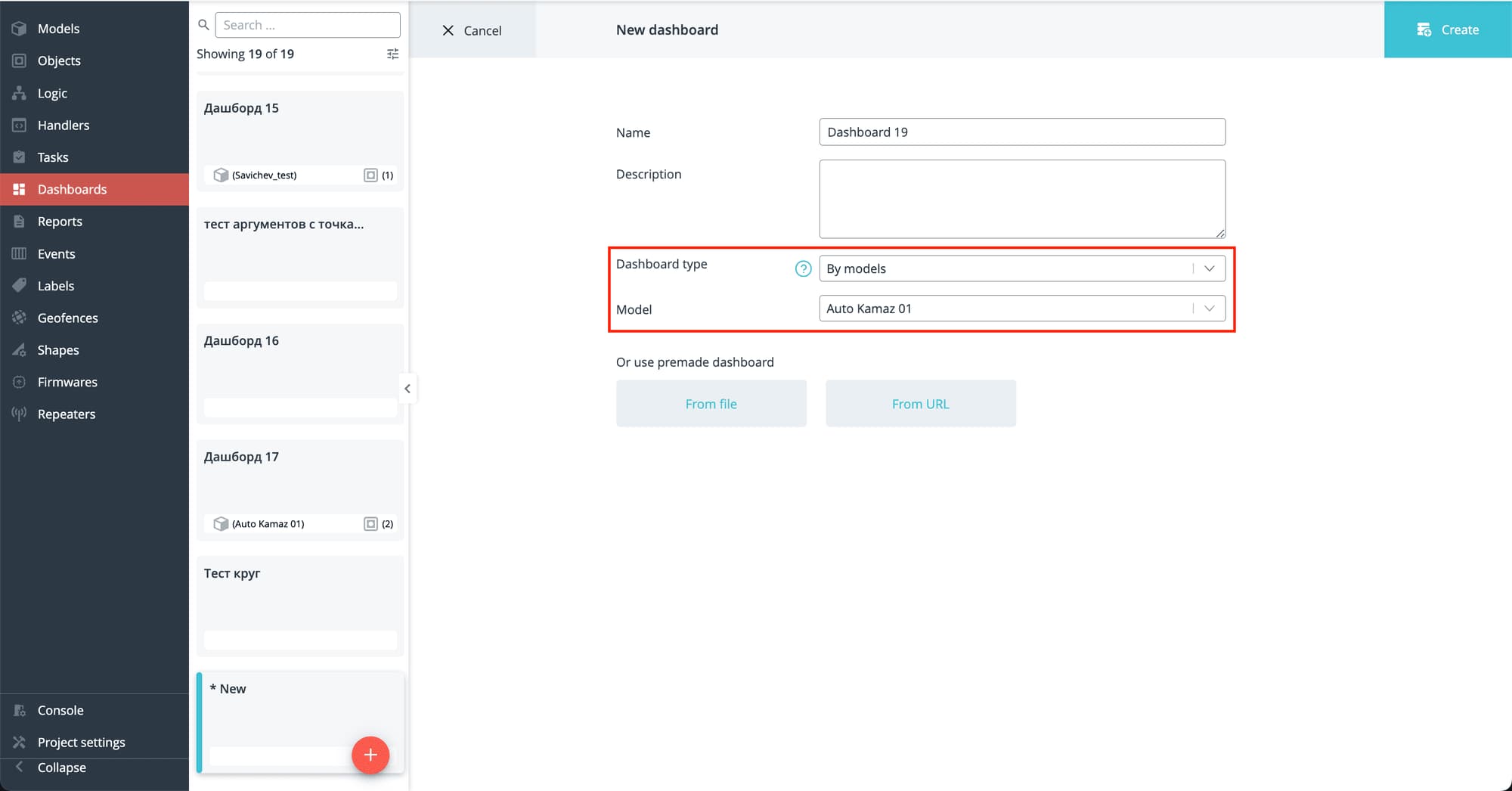Screen dimensions: 1512x791
Task: Import dashboard using From file button
Action: (711, 404)
